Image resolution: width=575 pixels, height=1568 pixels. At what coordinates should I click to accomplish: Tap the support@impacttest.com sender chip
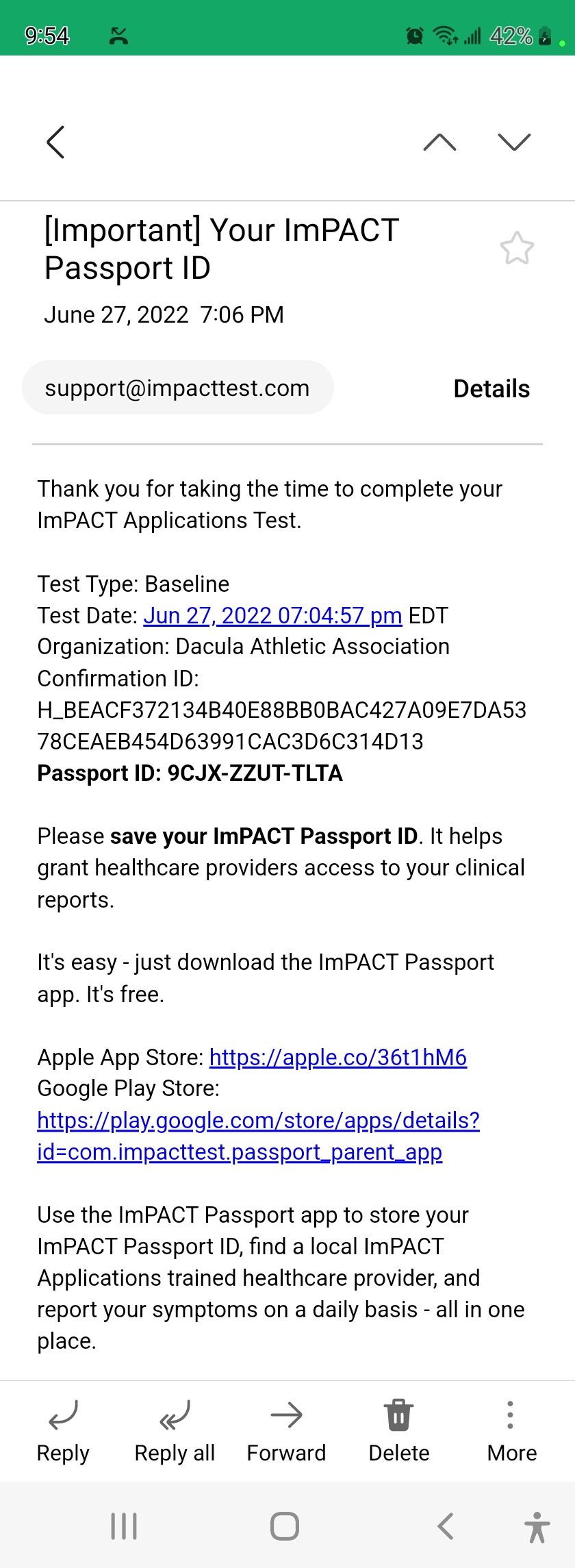(178, 388)
